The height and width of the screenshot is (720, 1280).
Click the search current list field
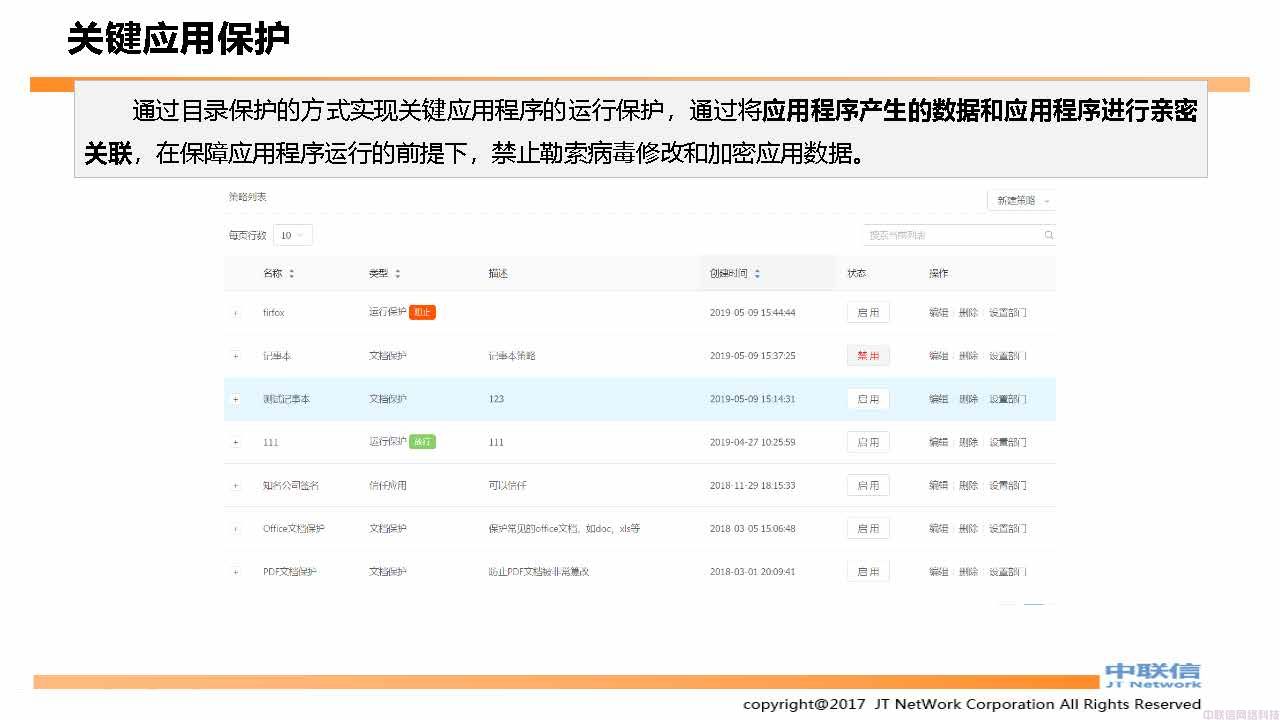(x=960, y=235)
